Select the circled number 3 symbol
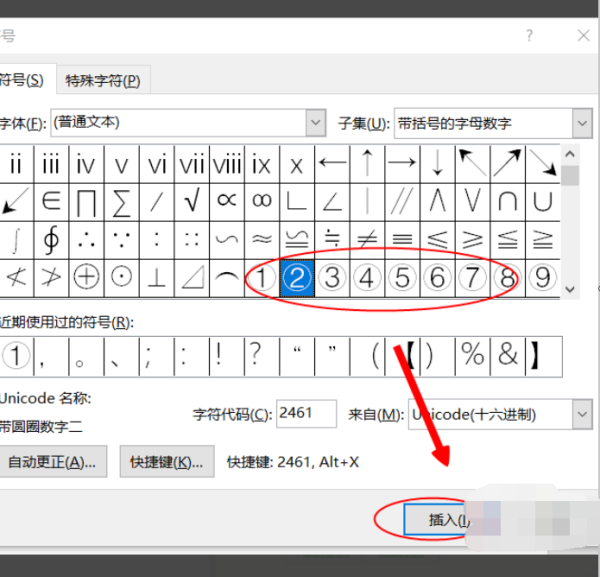The image size is (600, 577). [x=332, y=278]
